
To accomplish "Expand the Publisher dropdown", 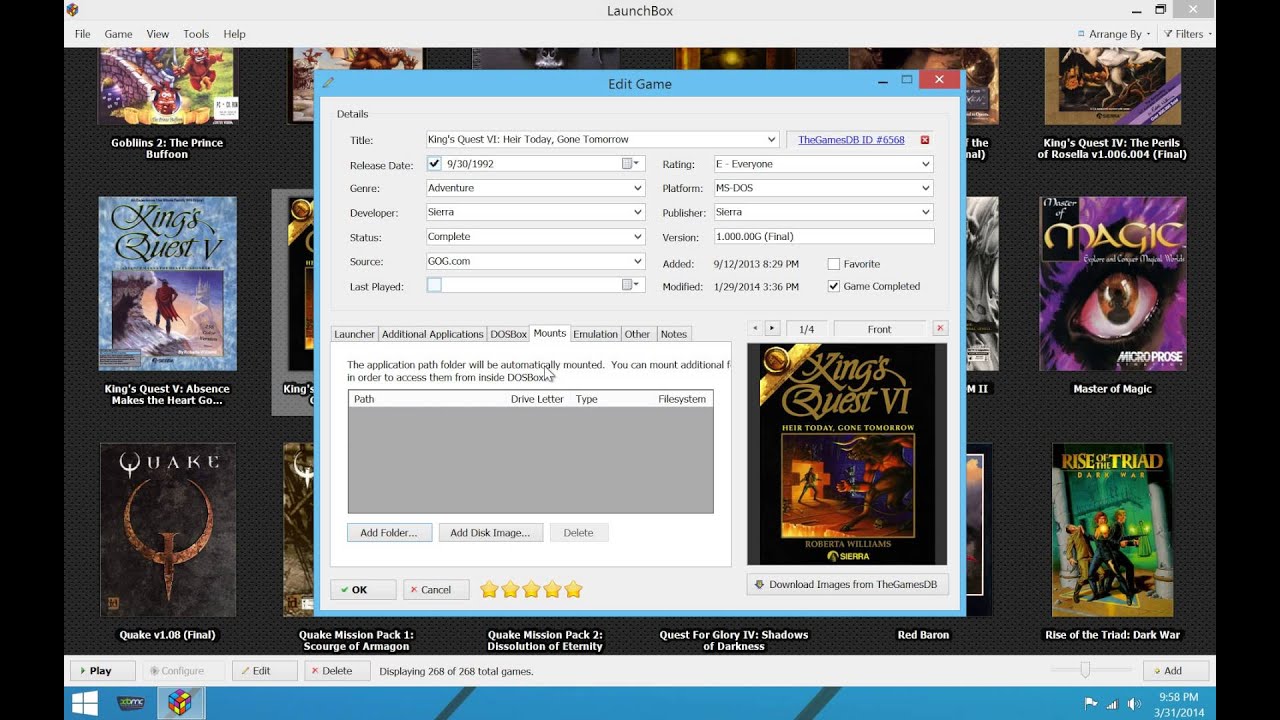I will (x=926, y=212).
